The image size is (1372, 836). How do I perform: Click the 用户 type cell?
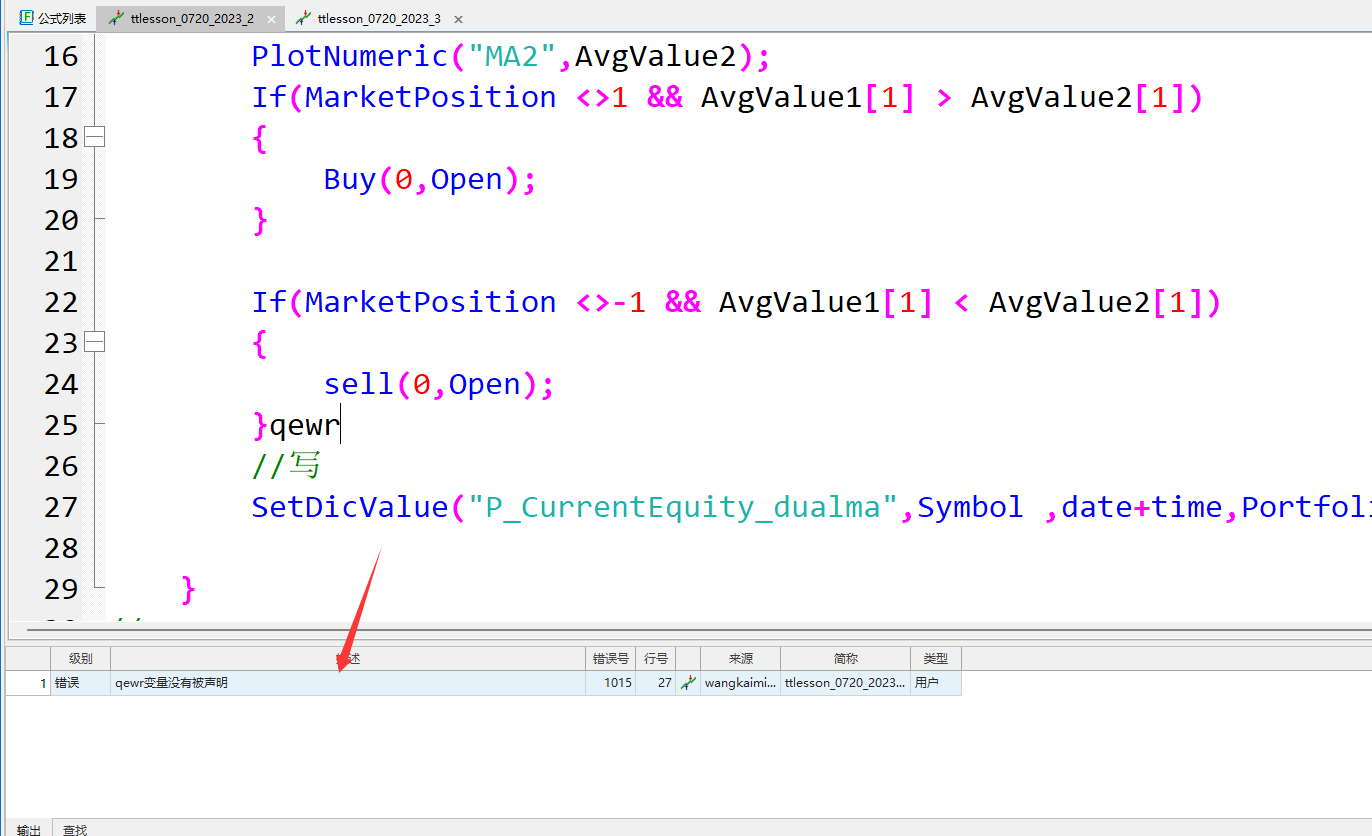tap(935, 683)
